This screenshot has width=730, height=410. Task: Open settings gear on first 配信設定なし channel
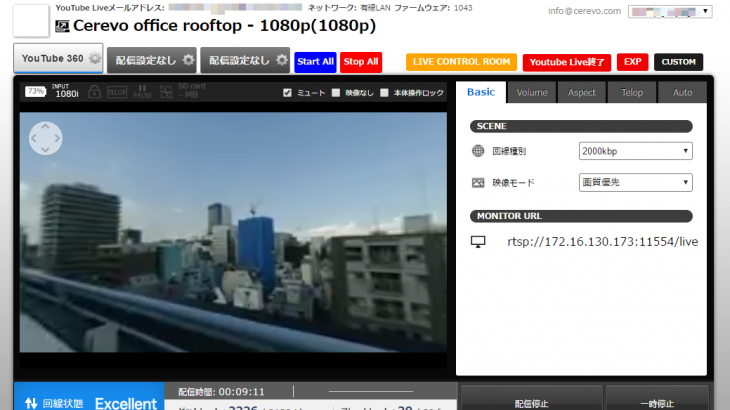point(188,60)
